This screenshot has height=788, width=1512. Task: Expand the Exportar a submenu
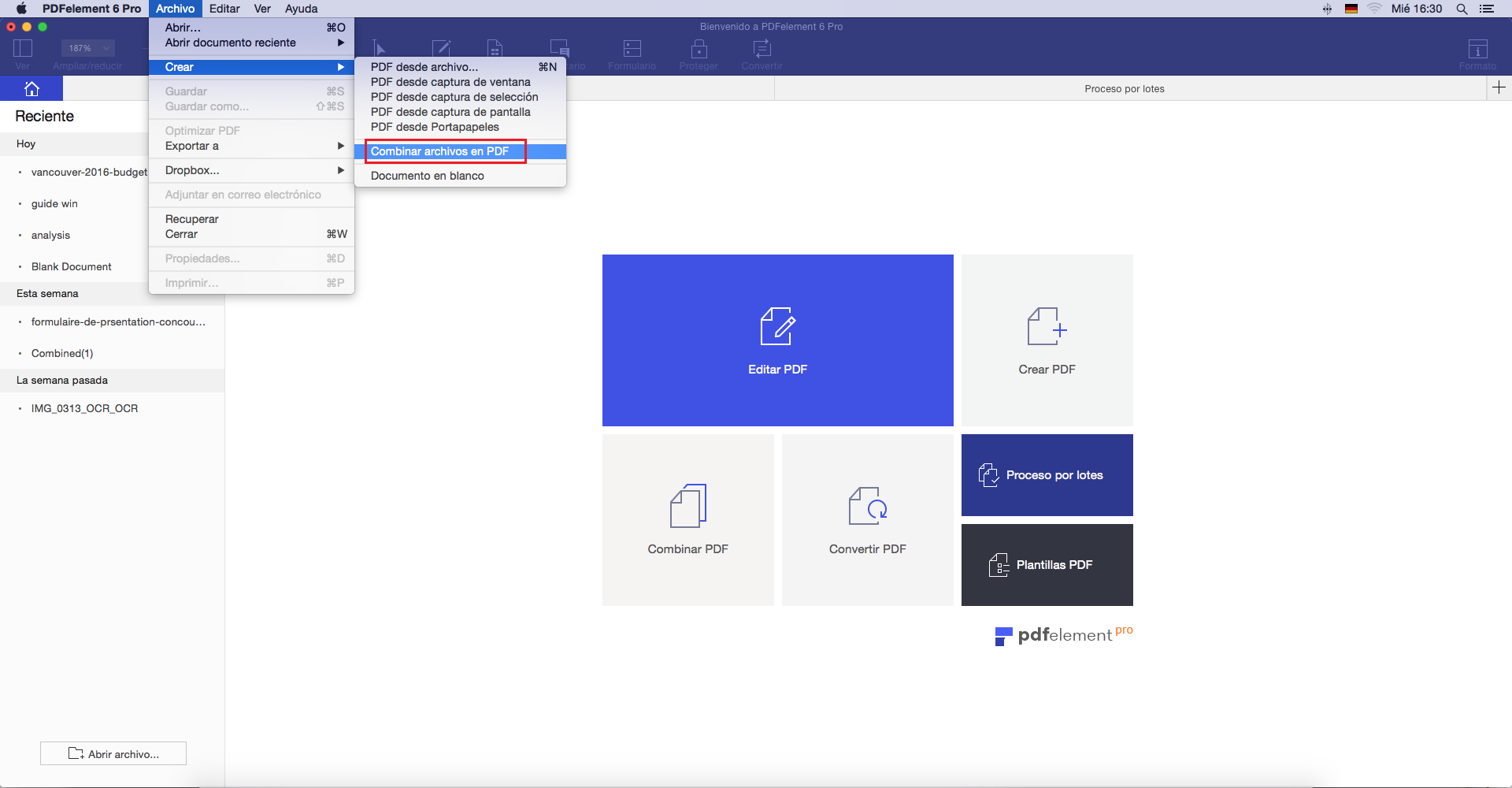[x=251, y=146]
